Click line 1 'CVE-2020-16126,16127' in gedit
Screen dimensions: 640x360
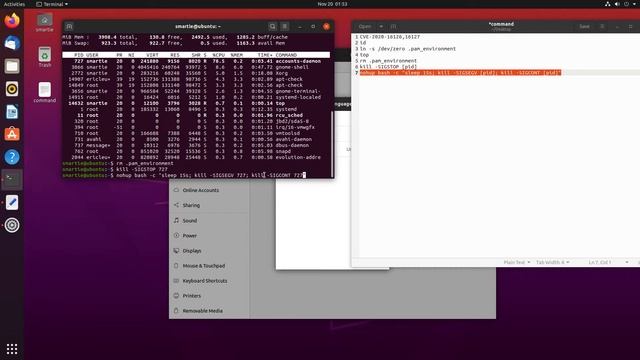tap(389, 37)
